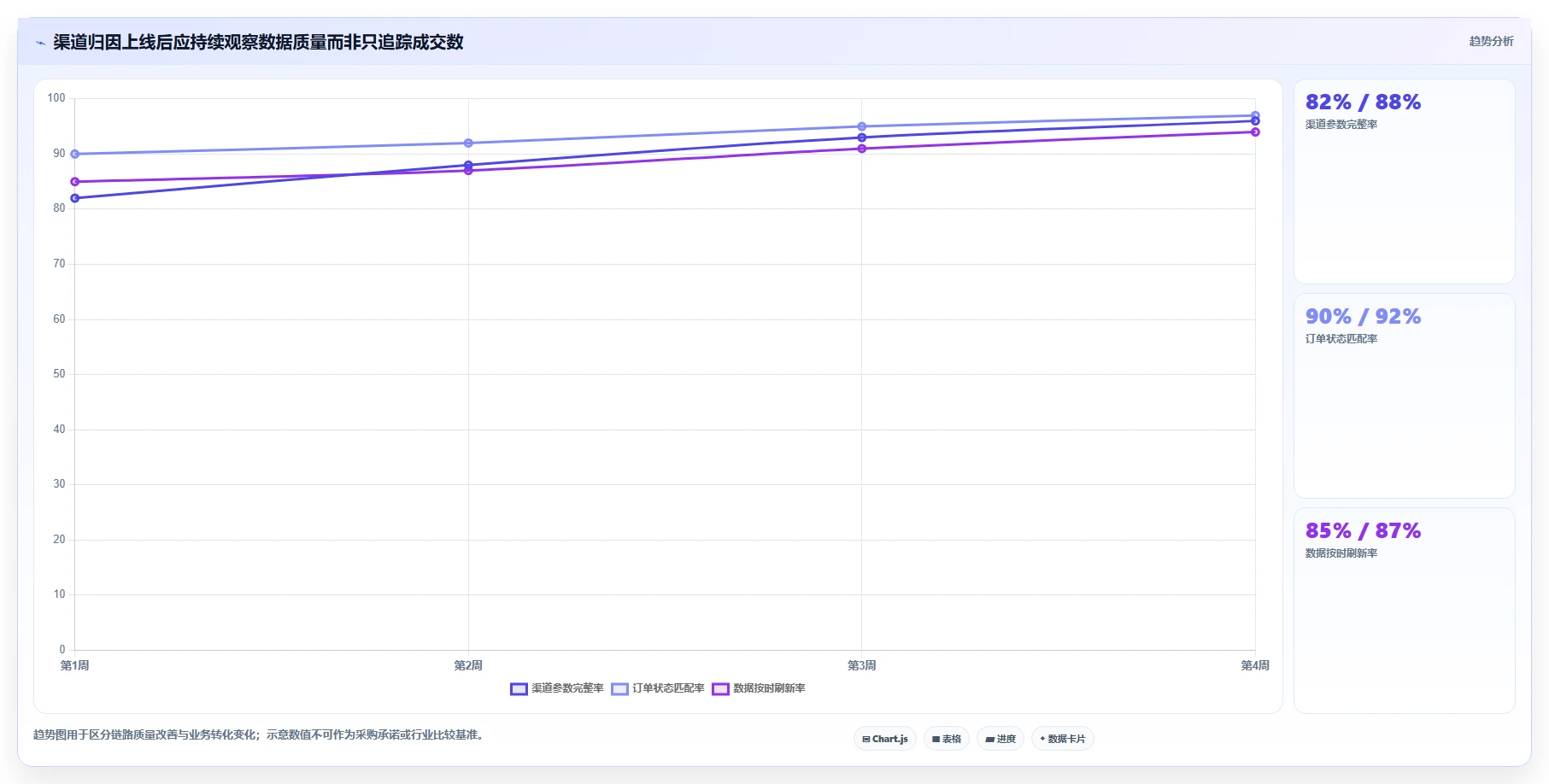Viewport: 1549px width, 784px height.
Task: Toggle the 订单状态匹配率 legend swatch
Action: point(619,688)
